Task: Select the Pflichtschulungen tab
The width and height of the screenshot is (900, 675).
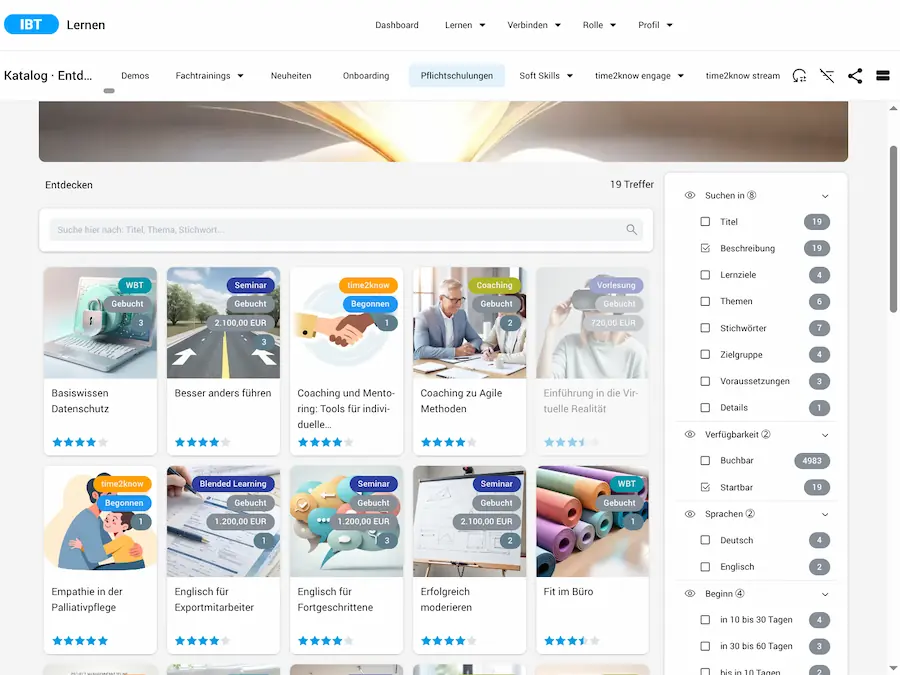Action: [457, 76]
